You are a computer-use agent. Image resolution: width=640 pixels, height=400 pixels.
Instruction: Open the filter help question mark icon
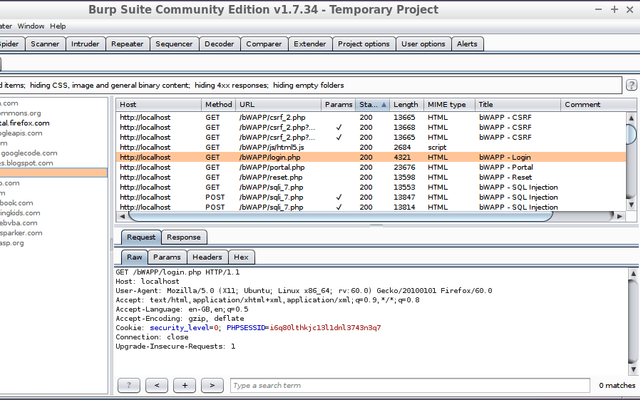coord(631,85)
